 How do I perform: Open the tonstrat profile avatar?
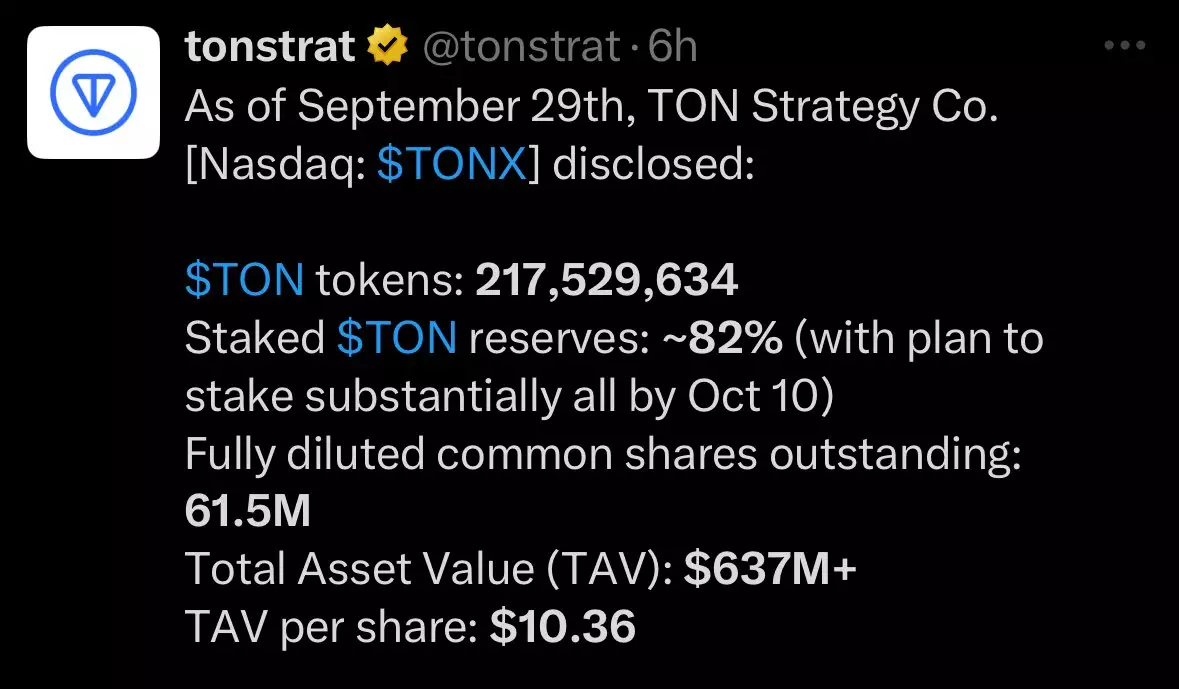[x=93, y=92]
